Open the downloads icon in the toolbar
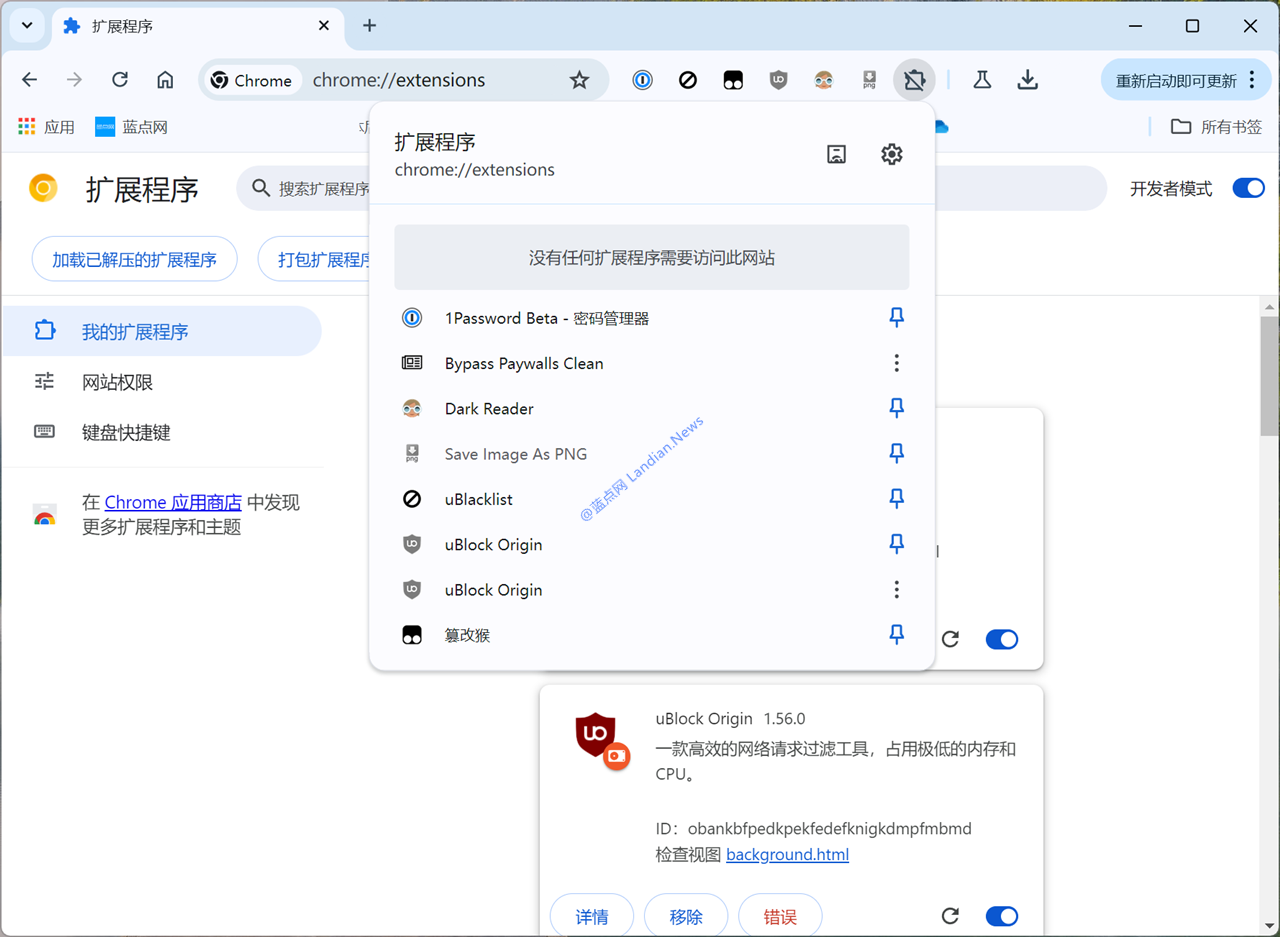Image resolution: width=1280 pixels, height=937 pixels. 1027,80
